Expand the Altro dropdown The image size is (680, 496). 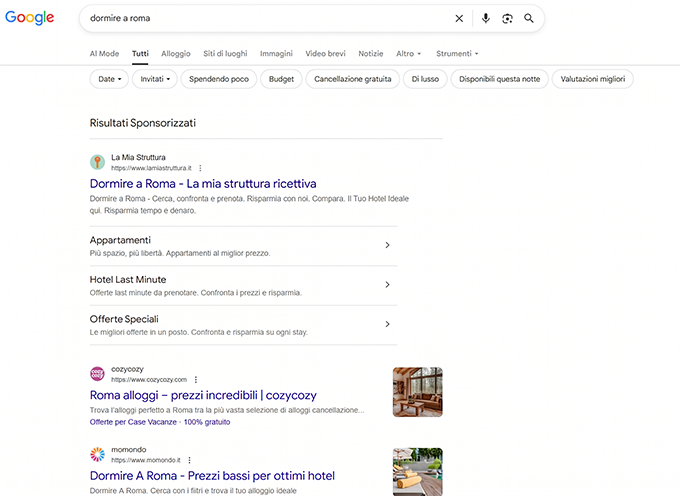pos(409,53)
